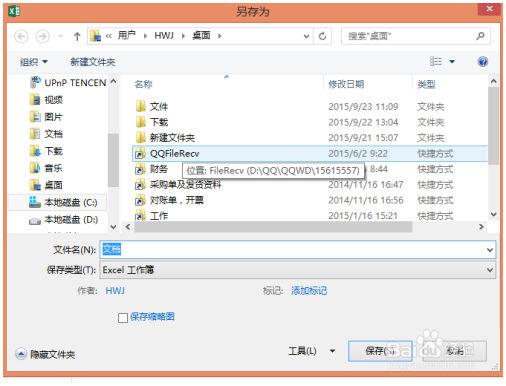Go up one folder level
This screenshot has width=506, height=386.
(x=77, y=36)
